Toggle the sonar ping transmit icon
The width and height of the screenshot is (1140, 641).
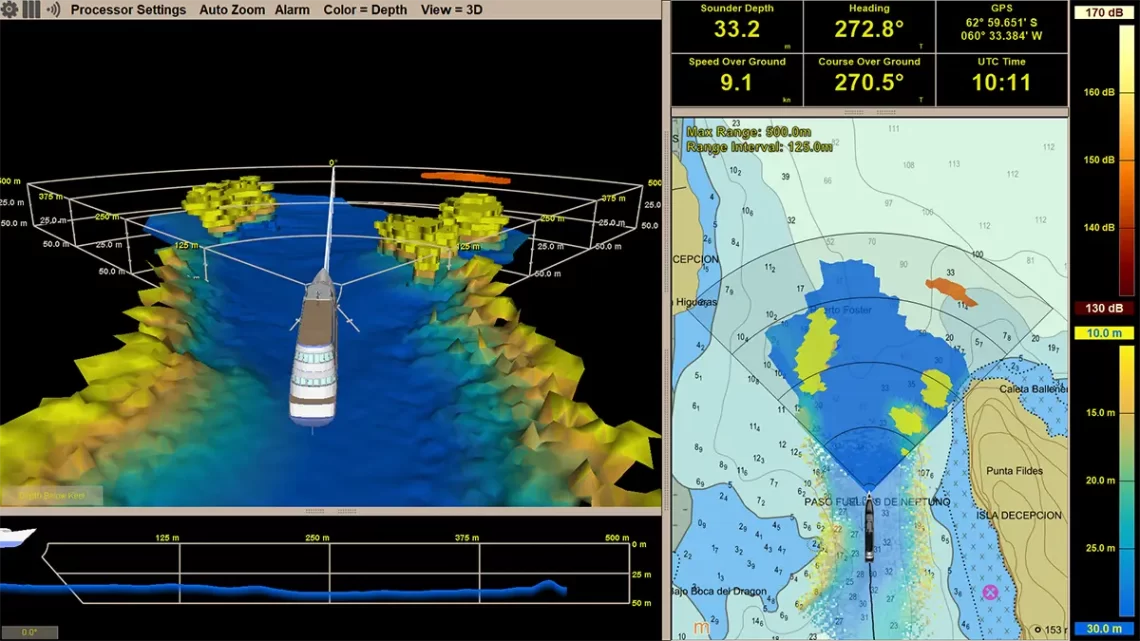(x=53, y=9)
